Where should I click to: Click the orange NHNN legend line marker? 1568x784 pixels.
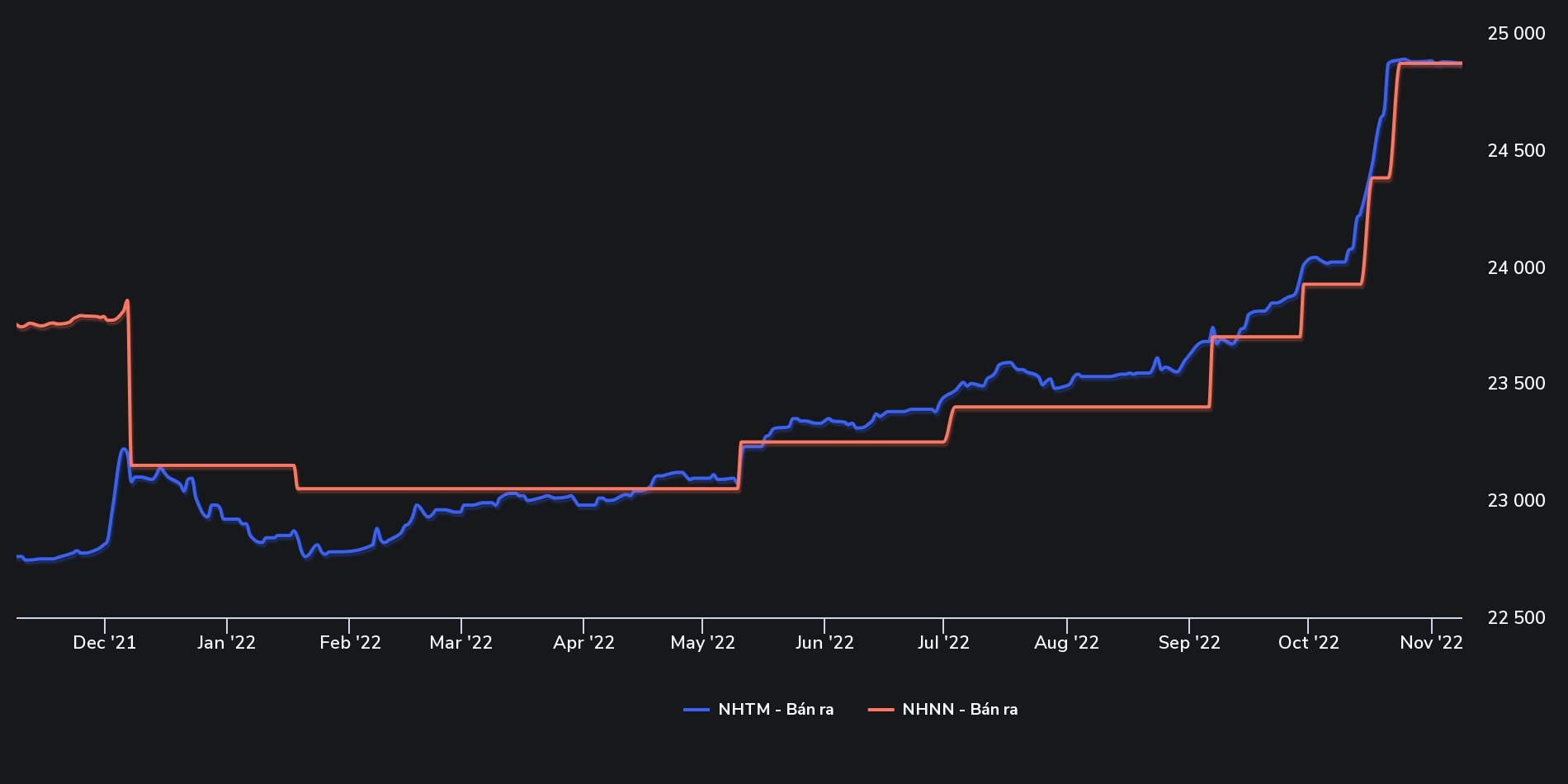point(881,710)
